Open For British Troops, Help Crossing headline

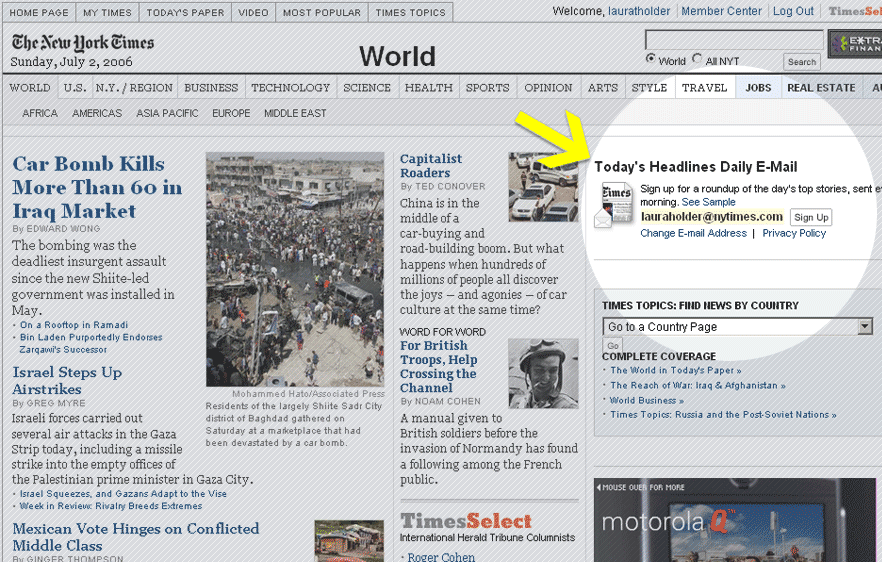point(439,366)
